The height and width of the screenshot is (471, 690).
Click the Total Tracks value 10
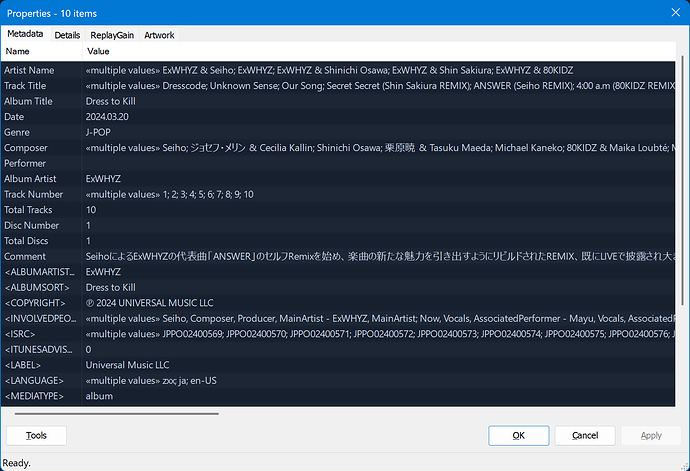[x=91, y=210]
